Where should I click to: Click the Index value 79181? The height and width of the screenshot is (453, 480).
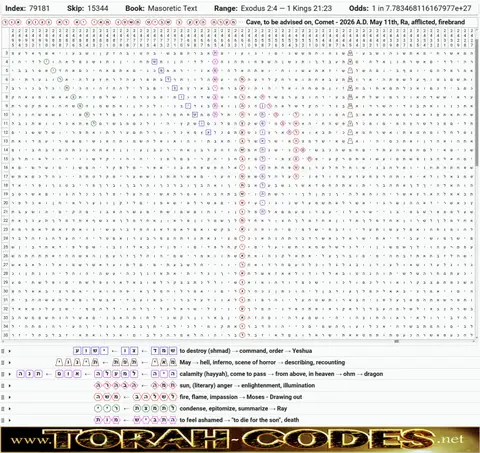point(39,8)
